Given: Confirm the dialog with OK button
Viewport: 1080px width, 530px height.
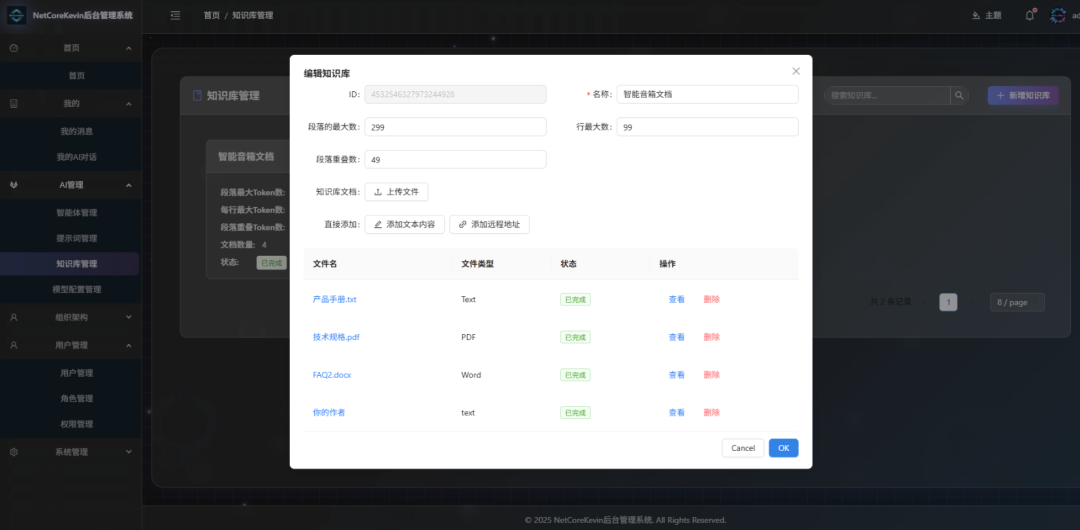Looking at the screenshot, I should pyautogui.click(x=784, y=448).
